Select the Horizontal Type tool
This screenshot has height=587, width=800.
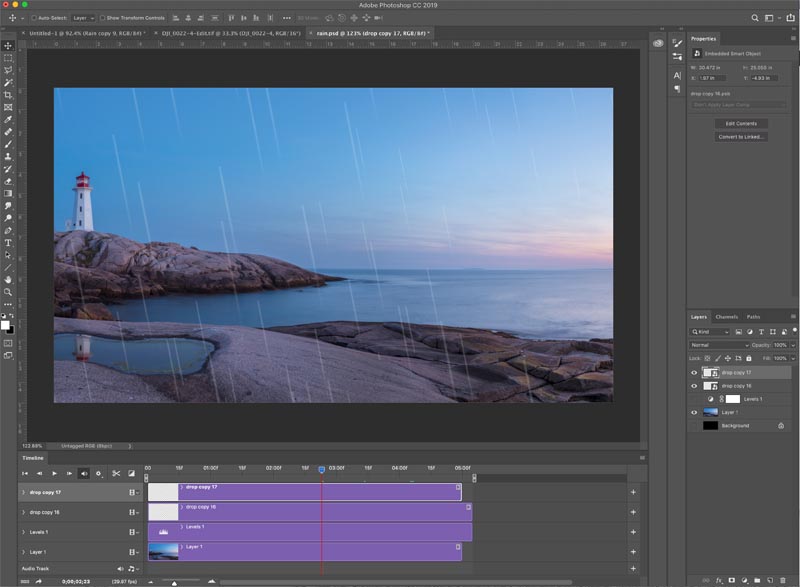pyautogui.click(x=8, y=243)
